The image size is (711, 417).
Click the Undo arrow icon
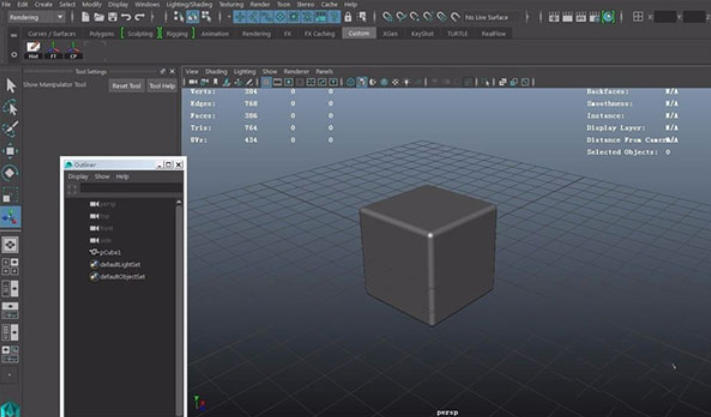click(125, 17)
